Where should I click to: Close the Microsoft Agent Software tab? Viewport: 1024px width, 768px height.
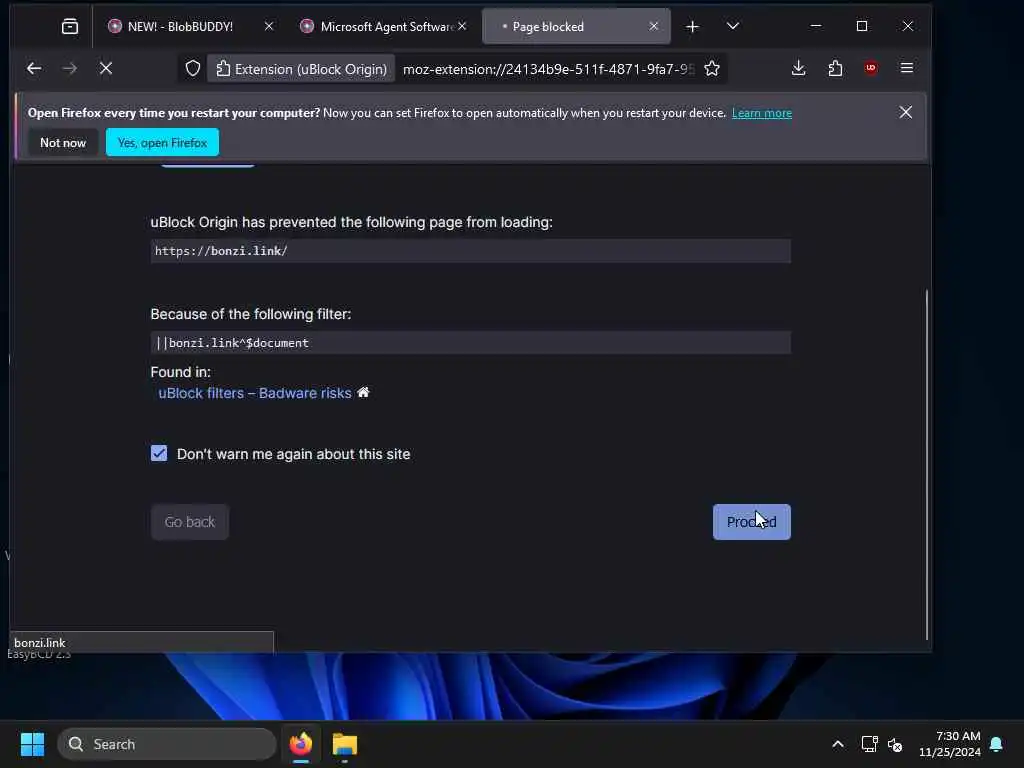click(462, 26)
